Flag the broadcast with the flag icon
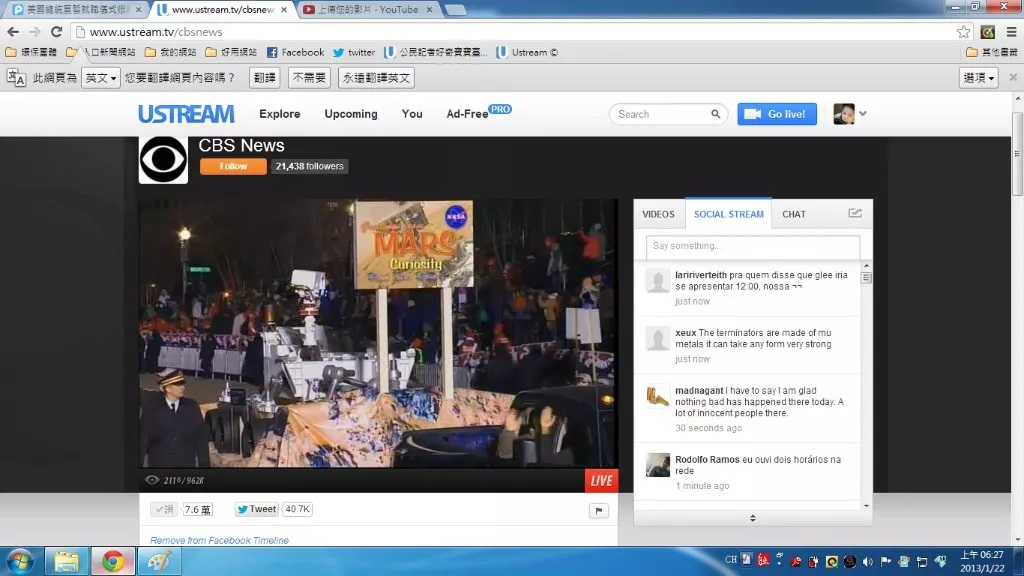 point(599,511)
